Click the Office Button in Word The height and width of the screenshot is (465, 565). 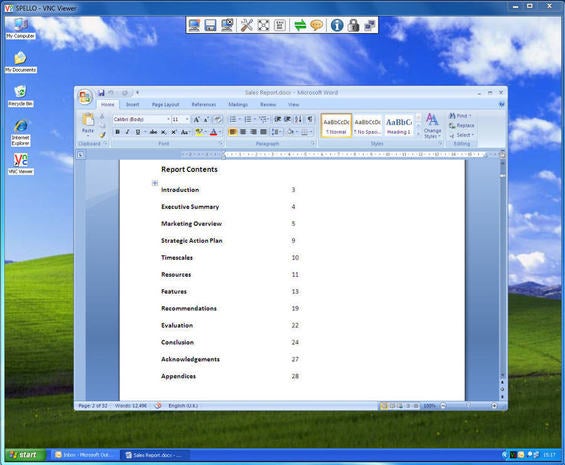pyautogui.click(x=85, y=97)
